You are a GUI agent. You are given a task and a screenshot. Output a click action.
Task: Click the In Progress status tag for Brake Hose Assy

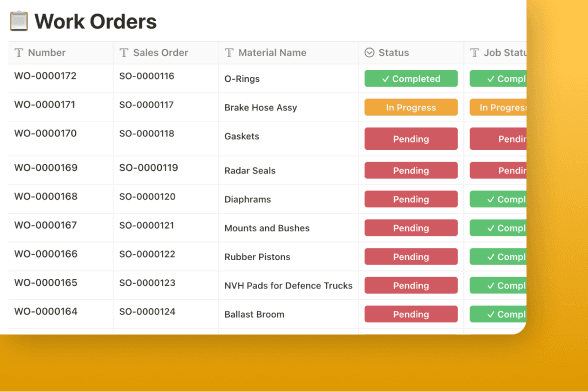[x=411, y=107]
